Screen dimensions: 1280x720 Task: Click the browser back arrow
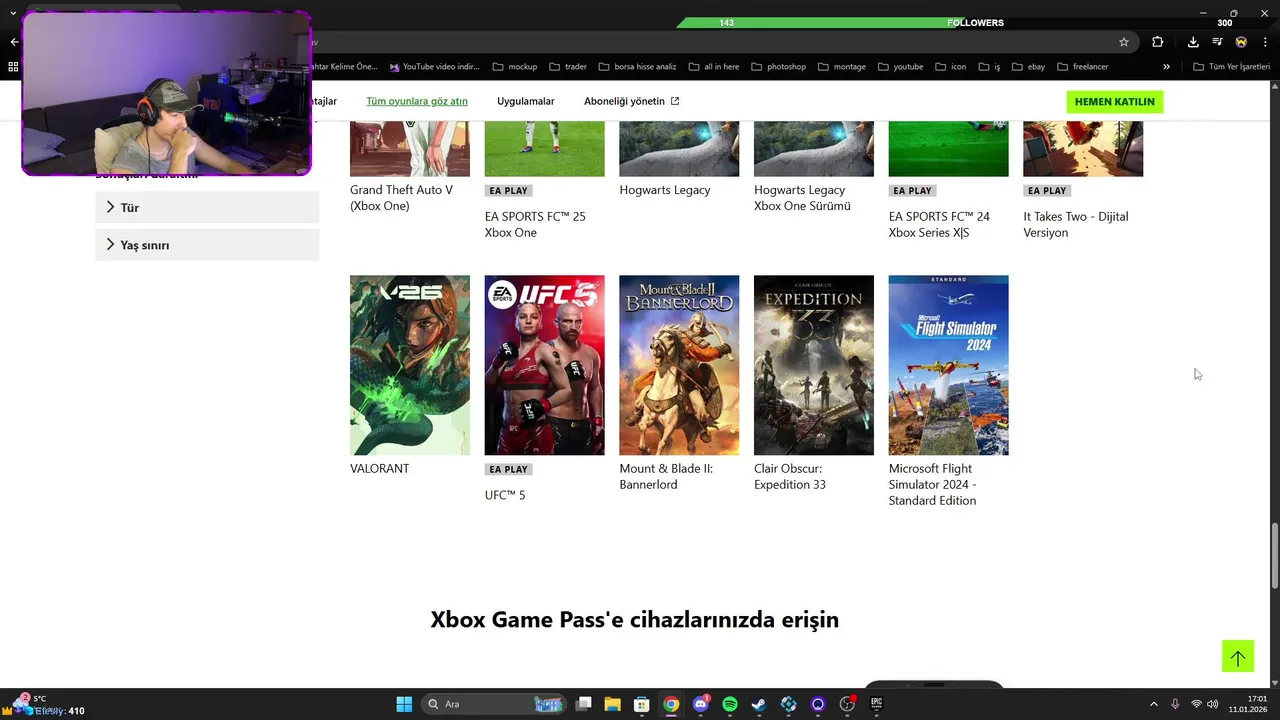tap(14, 42)
